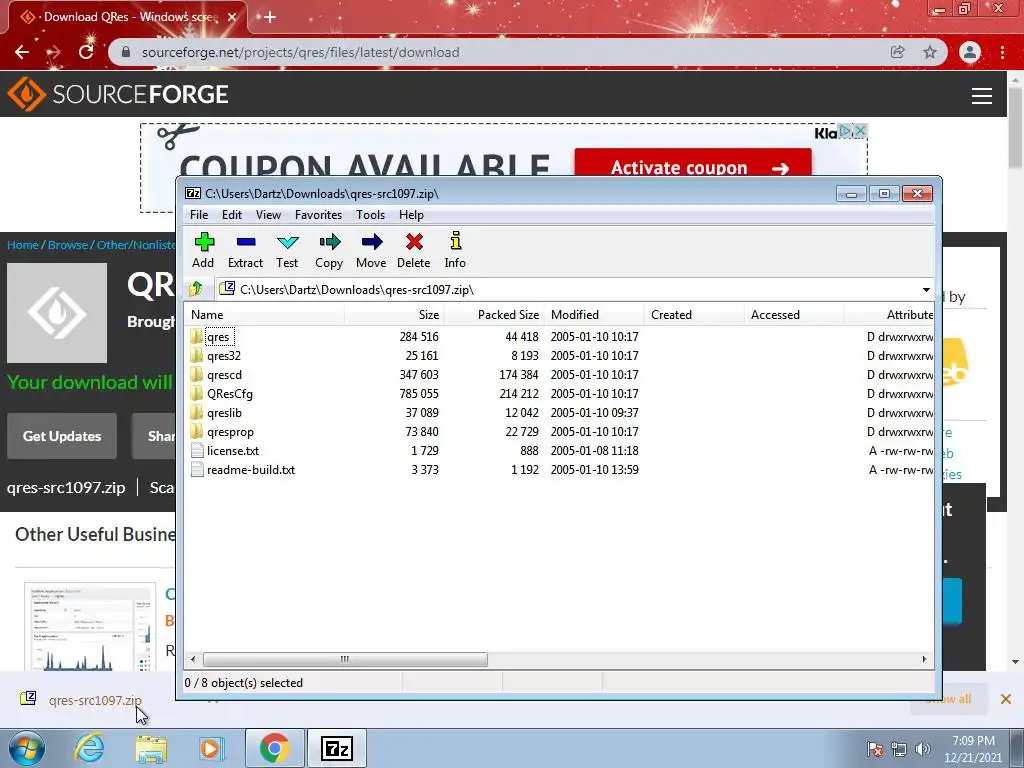This screenshot has width=1024, height=768.
Task: Click the qrescd folder icon
Action: point(197,374)
